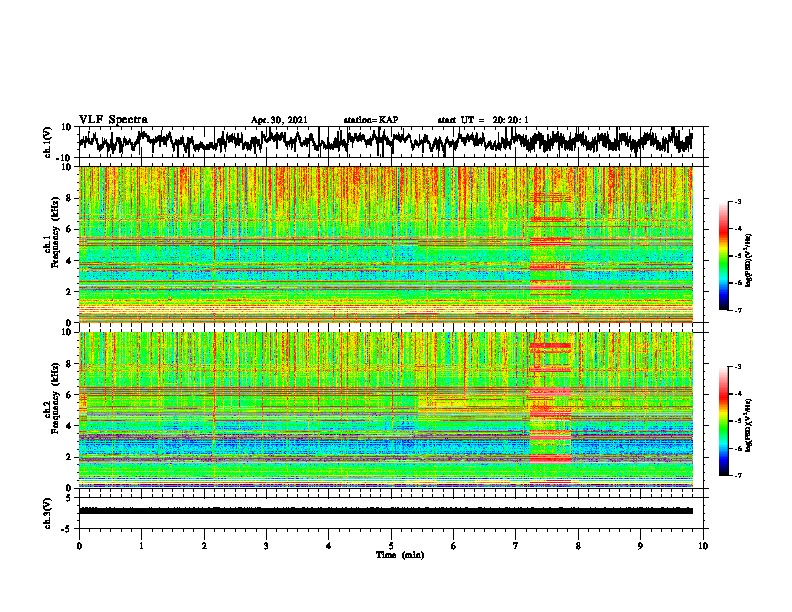Click tick label "7" on the Time axis

click(x=516, y=546)
